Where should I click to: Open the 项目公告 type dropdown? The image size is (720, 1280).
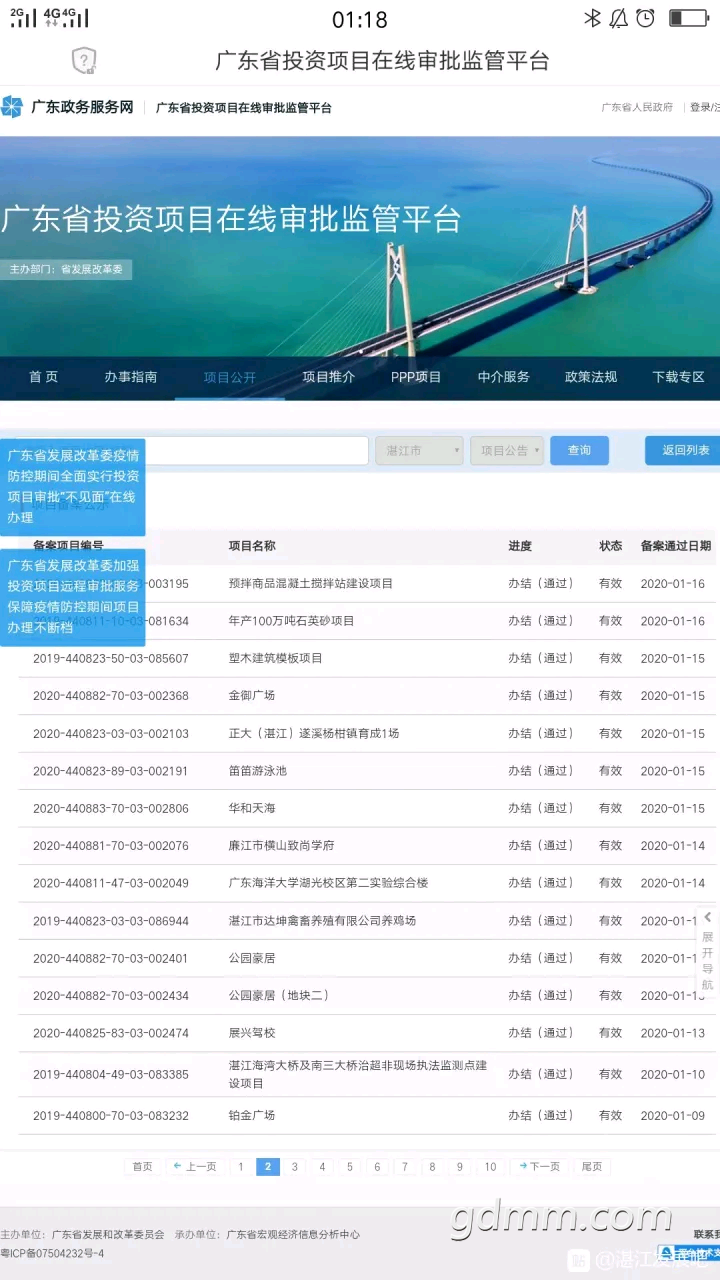(x=507, y=451)
